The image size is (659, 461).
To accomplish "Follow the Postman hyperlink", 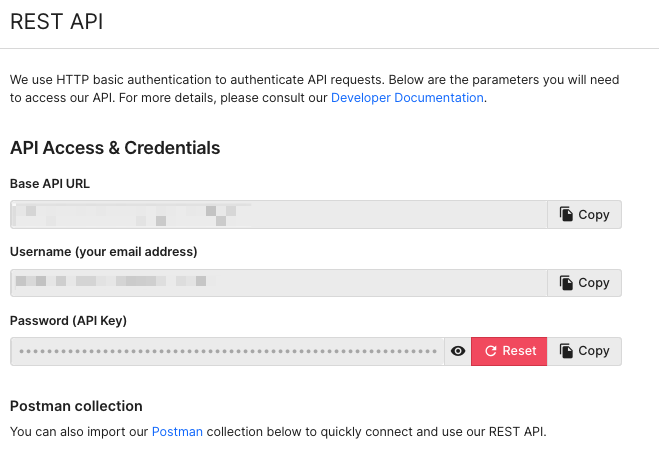I will 177,432.
